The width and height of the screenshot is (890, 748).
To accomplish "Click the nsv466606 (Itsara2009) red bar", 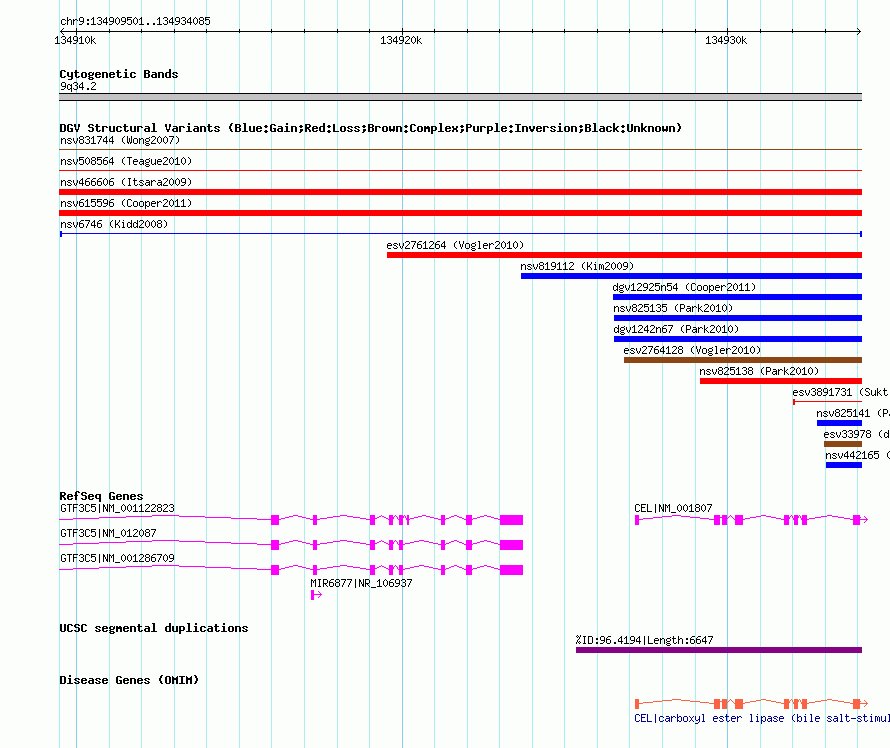I will 460,192.
